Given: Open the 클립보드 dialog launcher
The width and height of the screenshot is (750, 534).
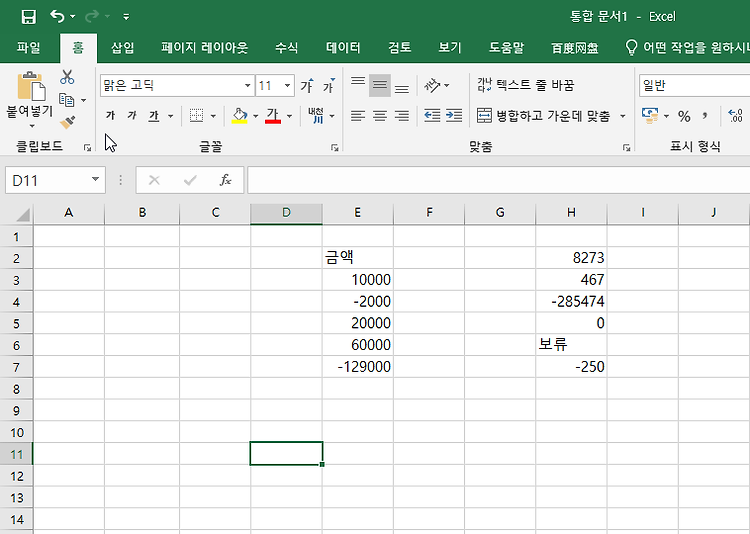Looking at the screenshot, I should click(x=88, y=148).
